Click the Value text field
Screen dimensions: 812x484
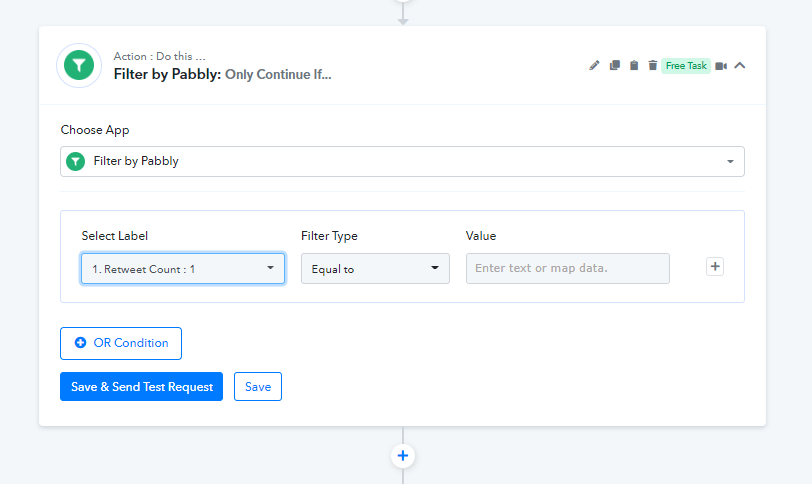coord(567,268)
